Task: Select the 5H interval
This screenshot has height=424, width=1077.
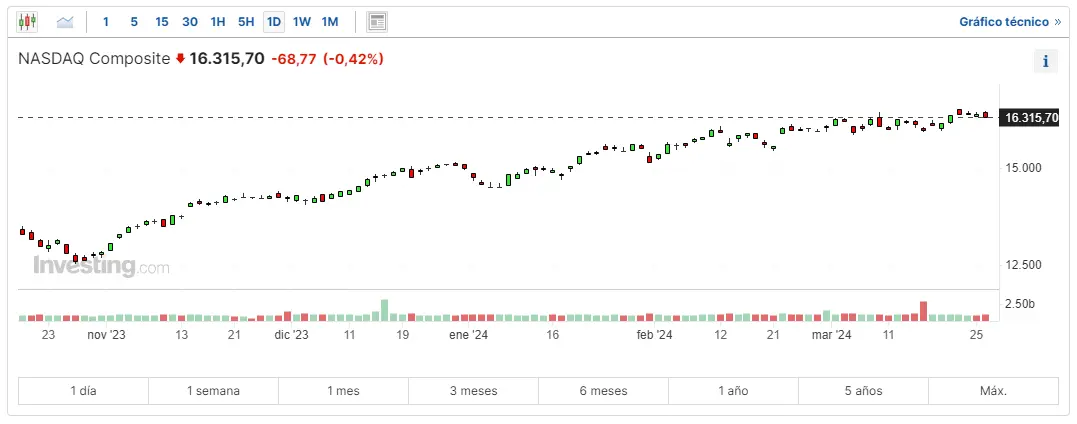Action: (246, 21)
